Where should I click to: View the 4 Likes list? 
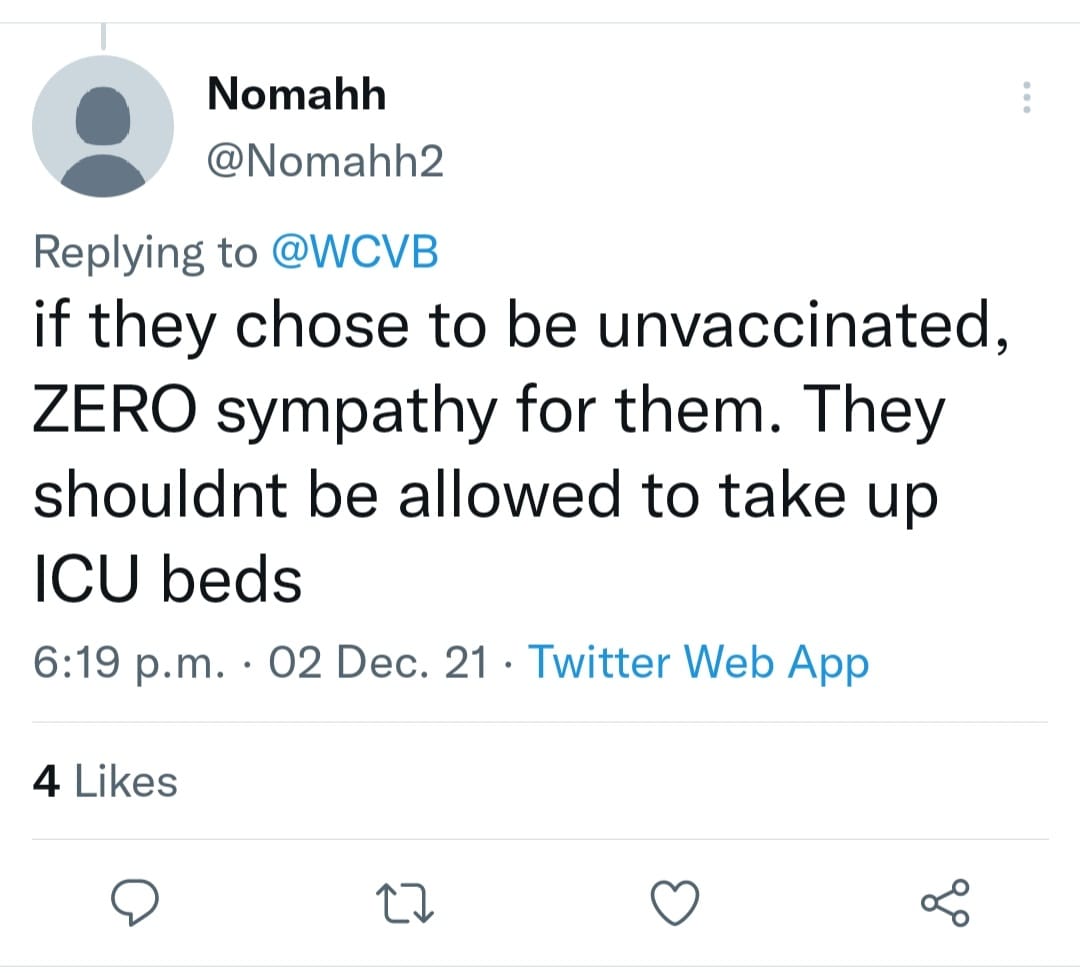tap(105, 781)
